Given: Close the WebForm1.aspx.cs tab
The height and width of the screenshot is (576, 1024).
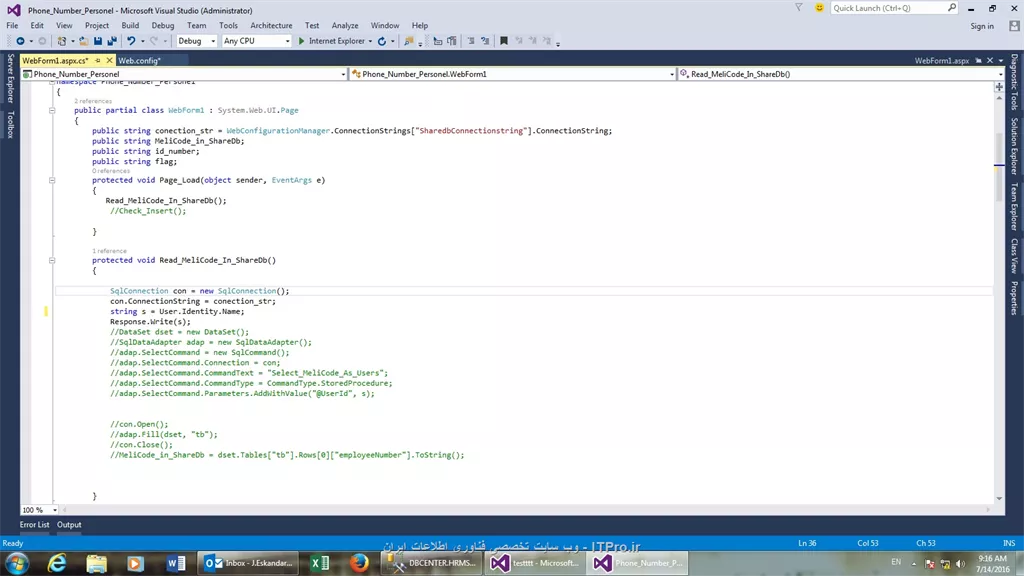Looking at the screenshot, I should click(109, 60).
